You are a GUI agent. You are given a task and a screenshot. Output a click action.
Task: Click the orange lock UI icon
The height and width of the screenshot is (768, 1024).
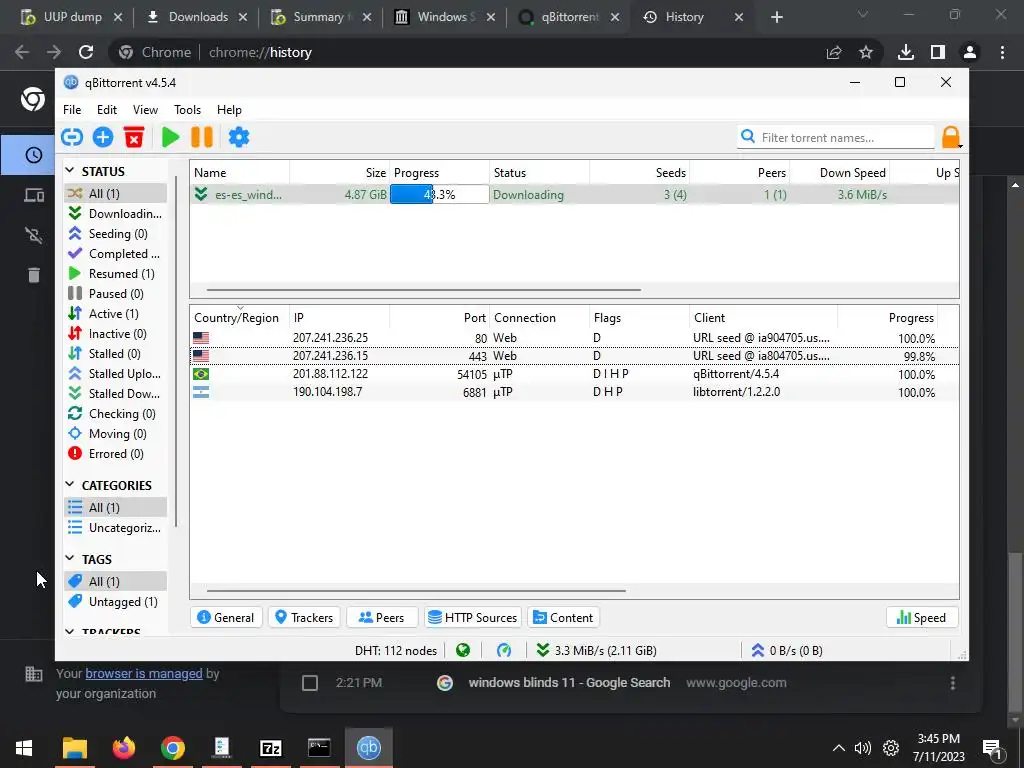click(951, 137)
